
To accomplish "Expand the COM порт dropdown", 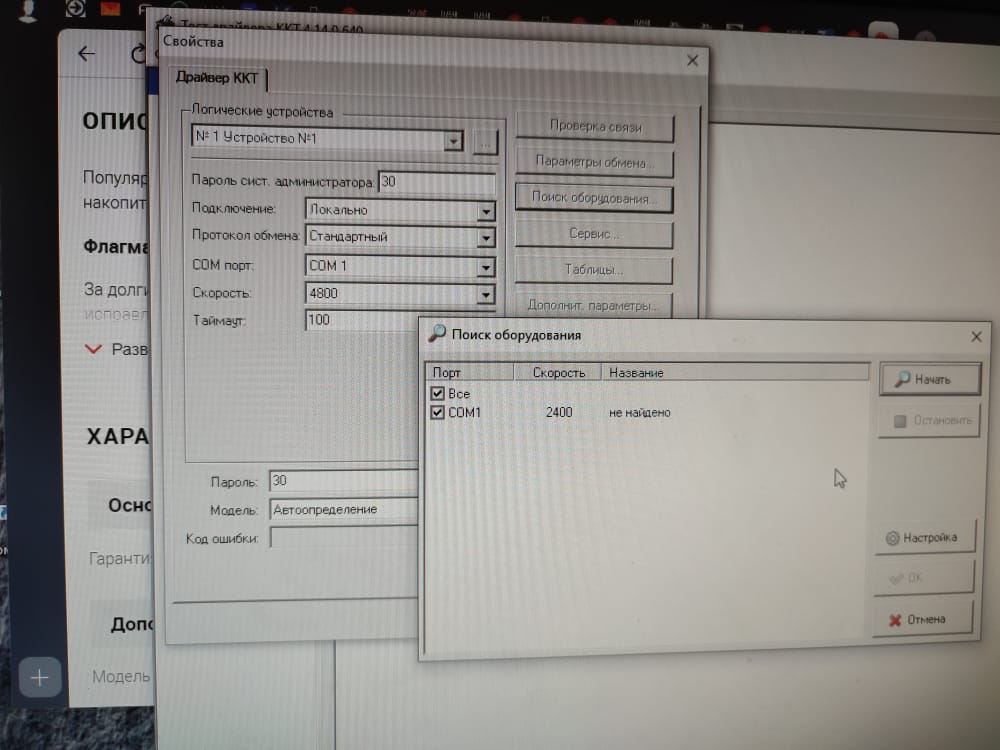I will click(x=486, y=267).
